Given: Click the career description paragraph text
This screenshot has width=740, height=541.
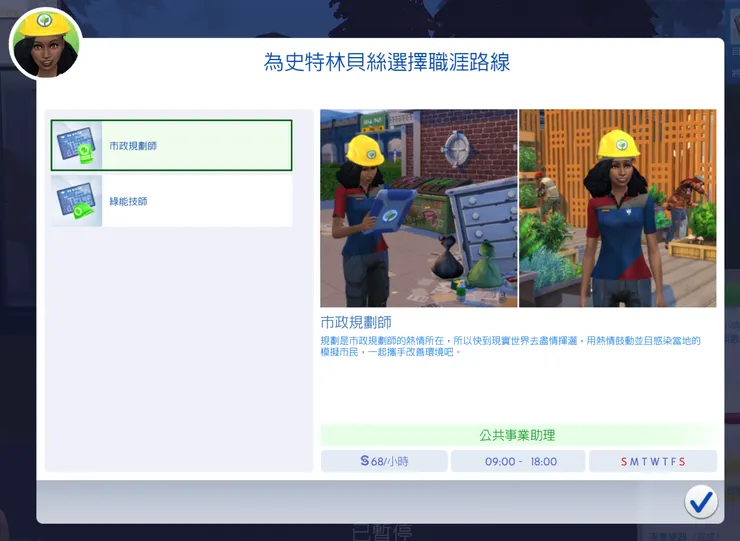Looking at the screenshot, I should pos(511,346).
